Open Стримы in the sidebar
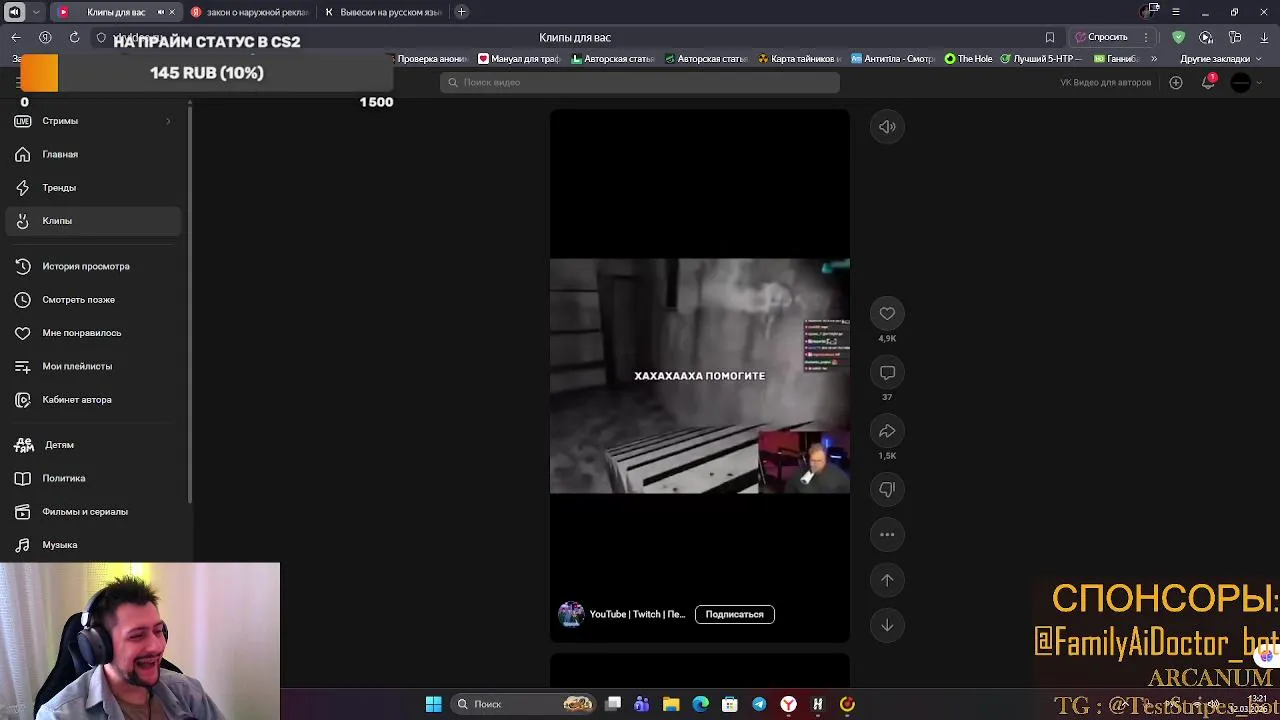The image size is (1280, 720). (93, 121)
